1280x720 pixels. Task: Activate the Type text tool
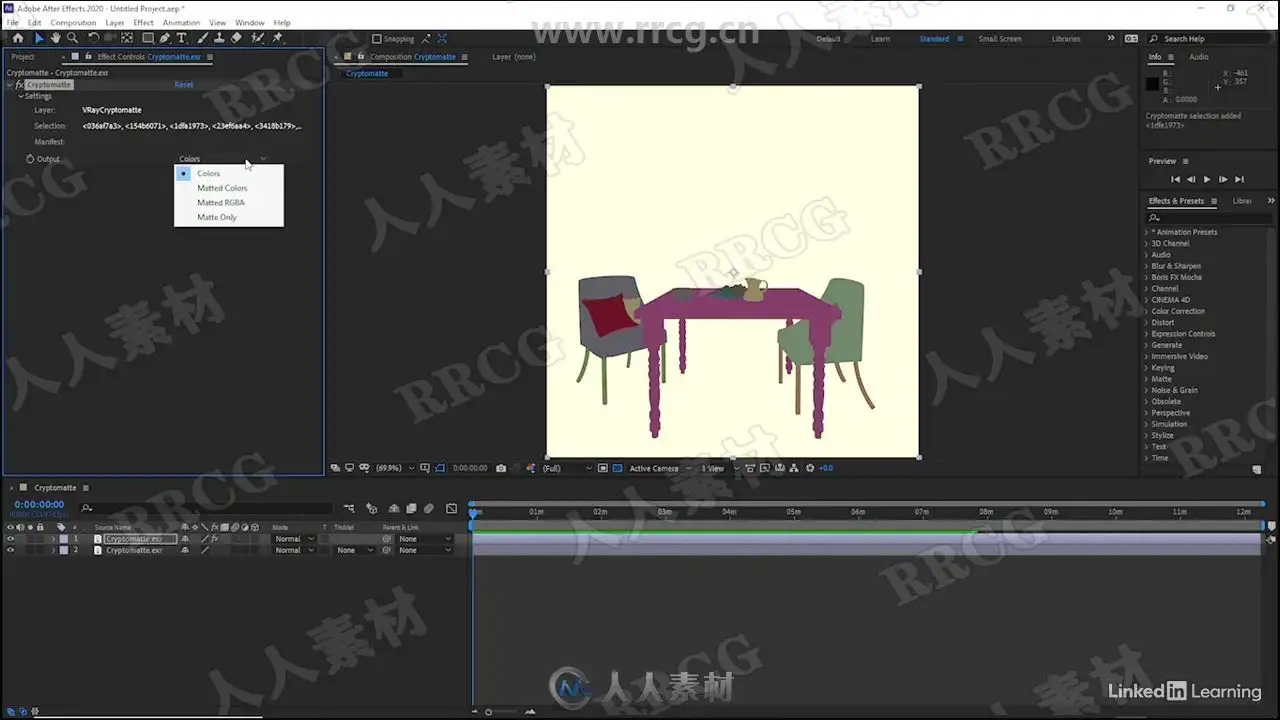tap(181, 38)
